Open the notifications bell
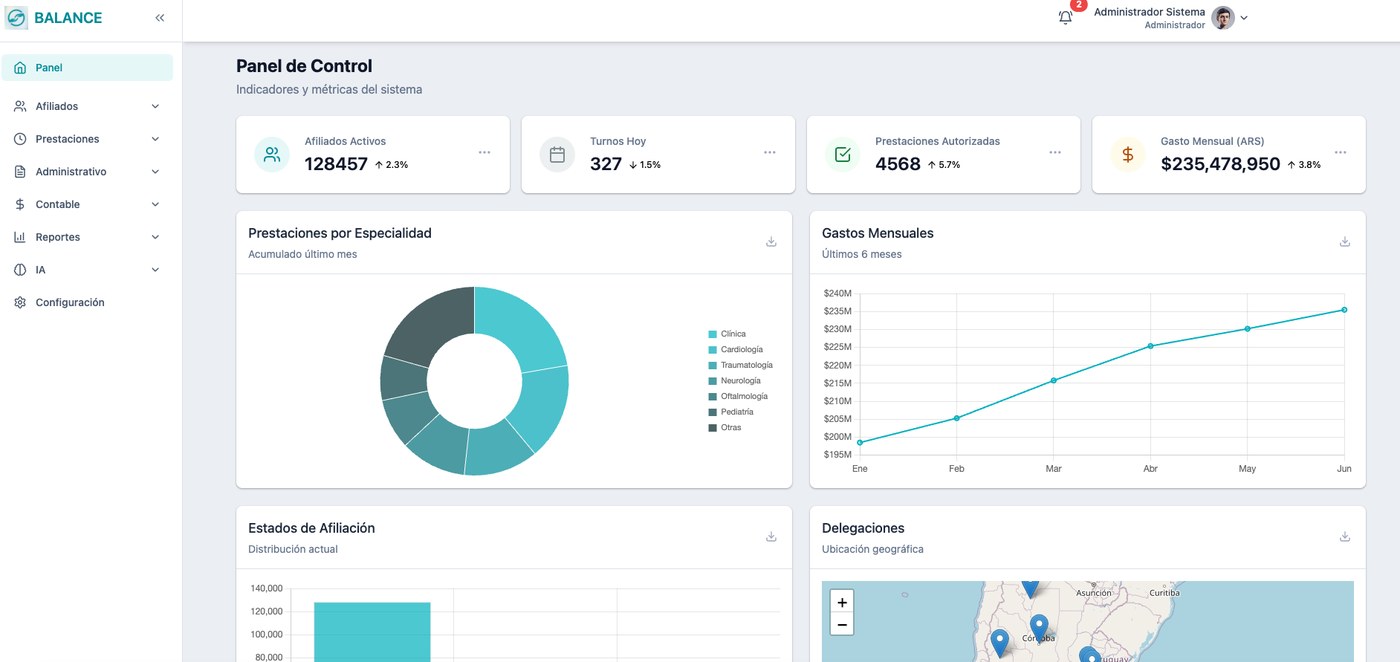This screenshot has height=662, width=1400. click(x=1065, y=18)
